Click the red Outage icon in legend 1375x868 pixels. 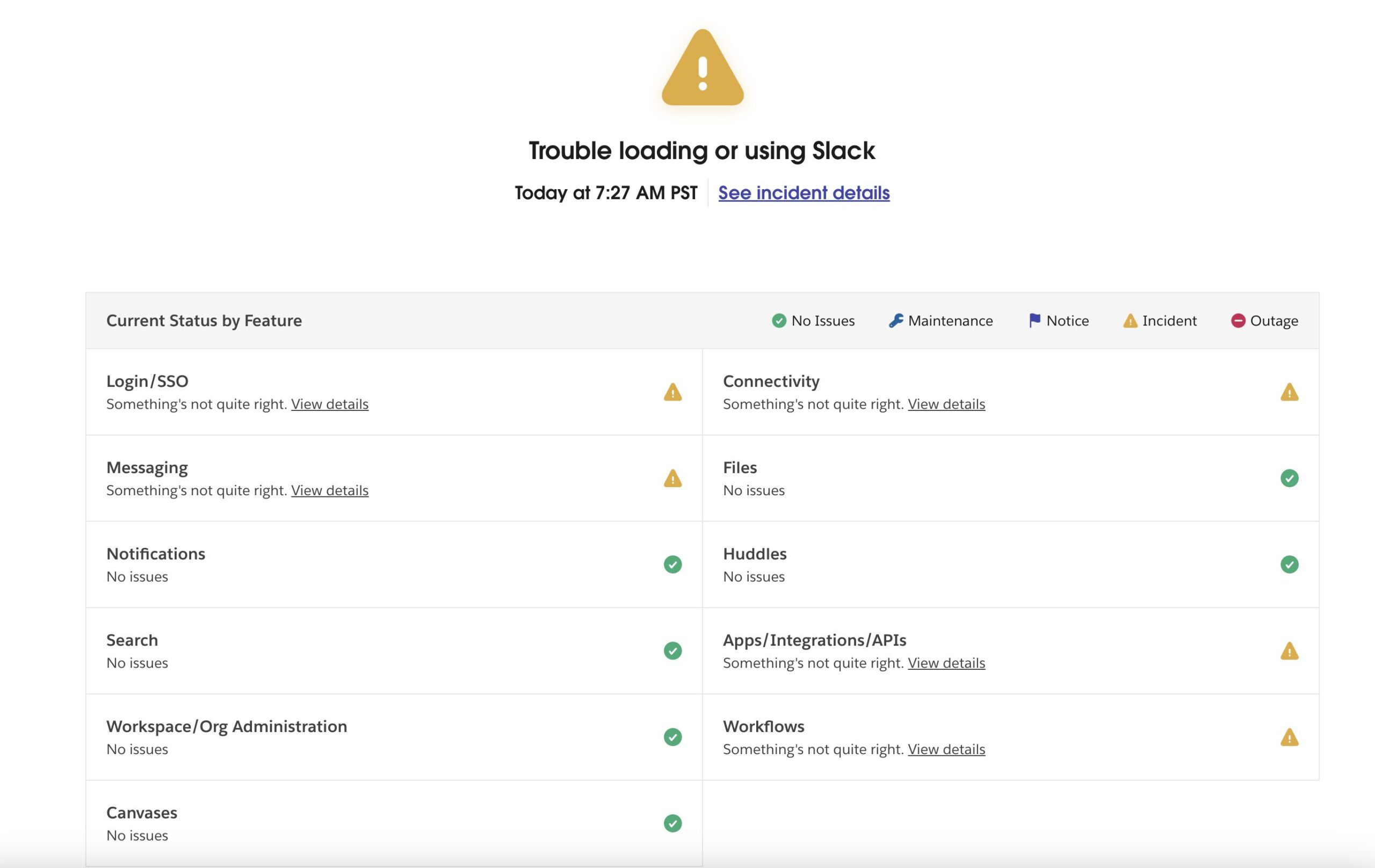tap(1238, 321)
